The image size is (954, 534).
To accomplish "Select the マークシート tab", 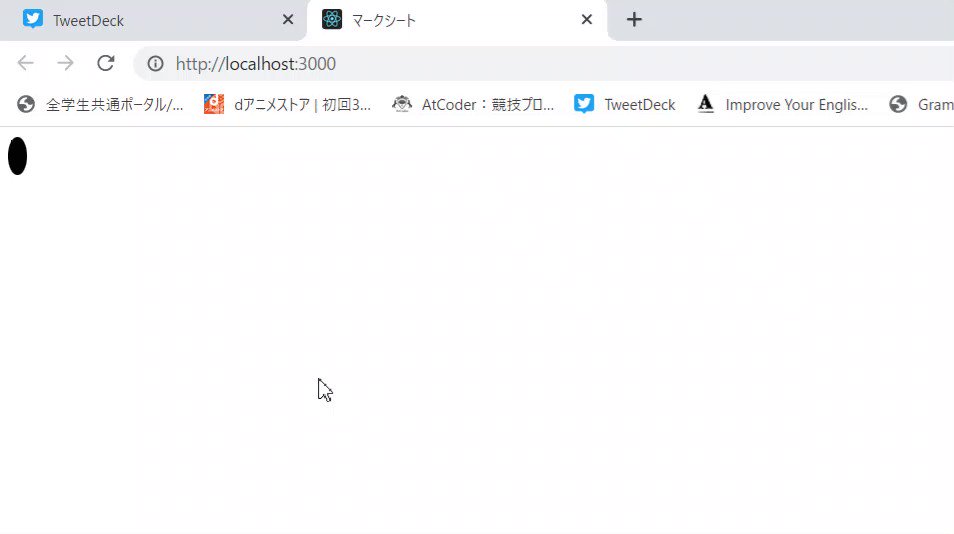I will [x=458, y=20].
